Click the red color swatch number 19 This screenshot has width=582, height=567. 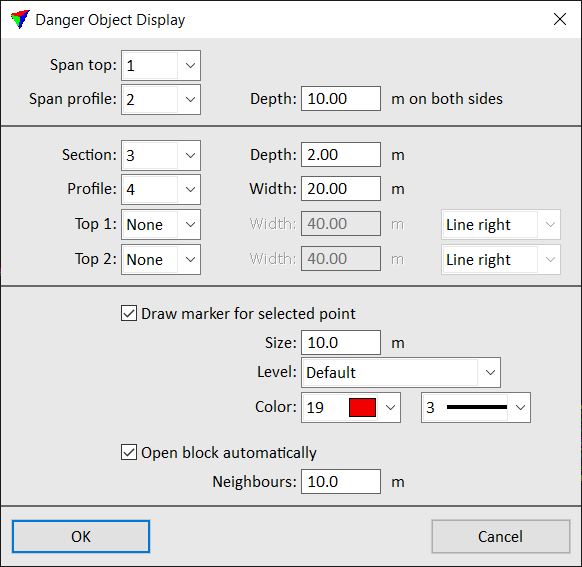pos(362,407)
